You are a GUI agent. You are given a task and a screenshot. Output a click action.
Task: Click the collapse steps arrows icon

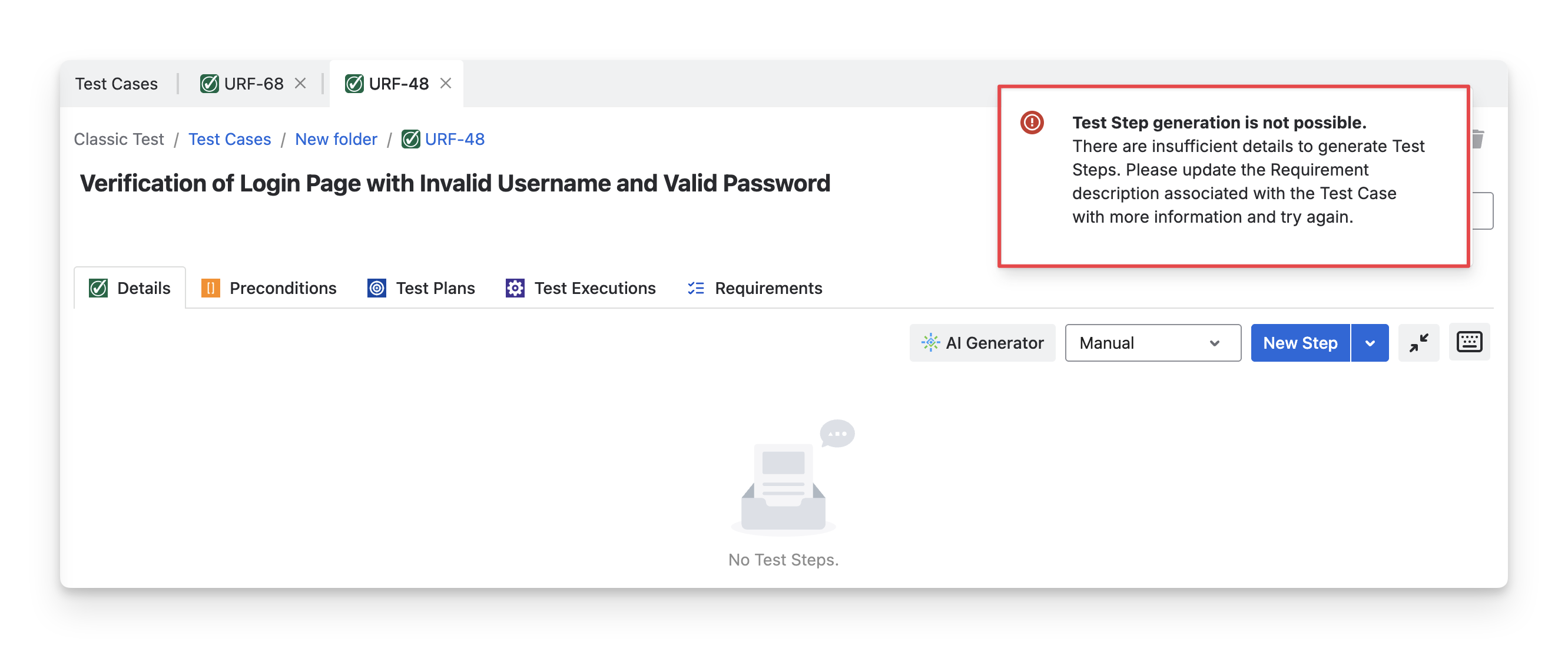[x=1418, y=343]
